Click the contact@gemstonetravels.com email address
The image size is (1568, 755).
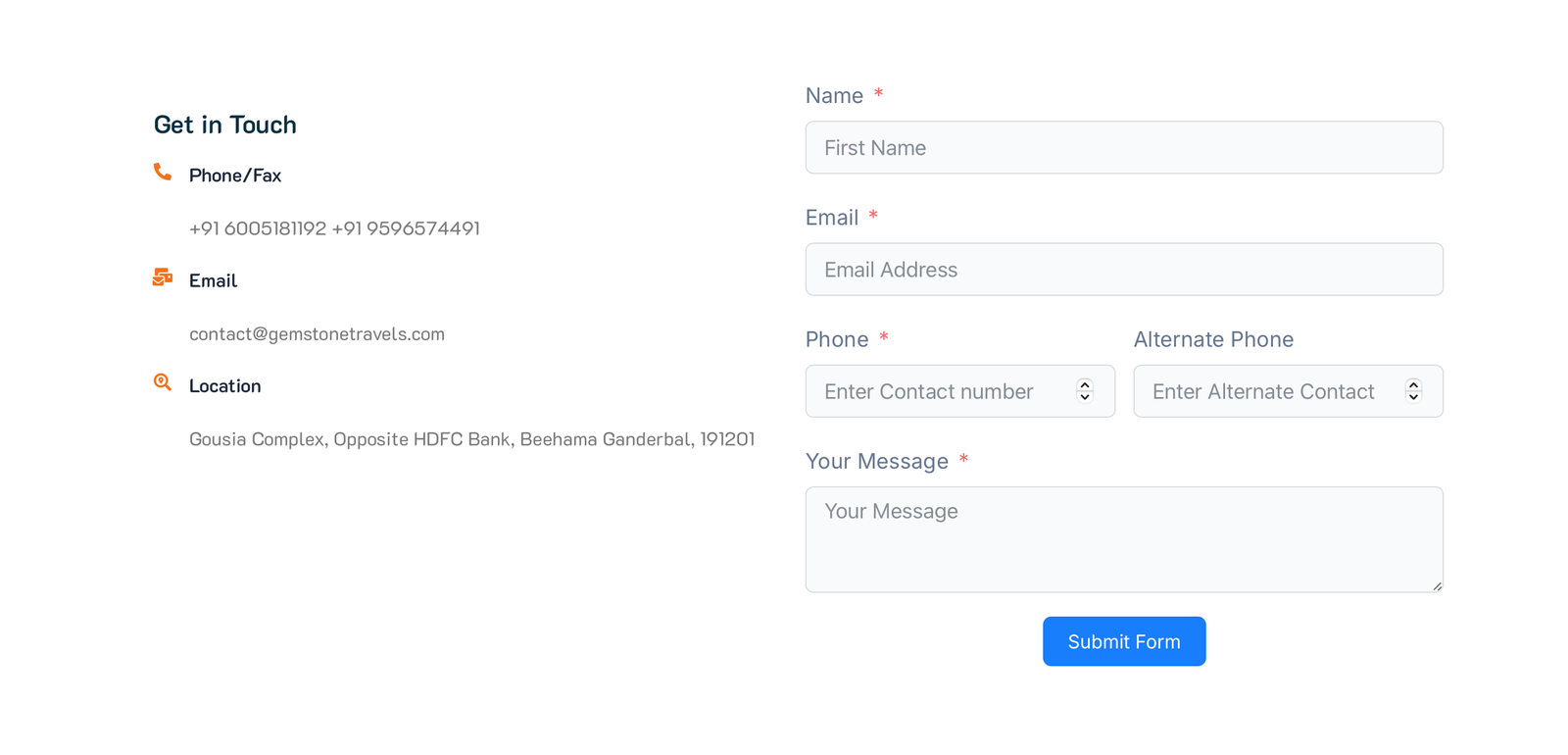tap(317, 334)
